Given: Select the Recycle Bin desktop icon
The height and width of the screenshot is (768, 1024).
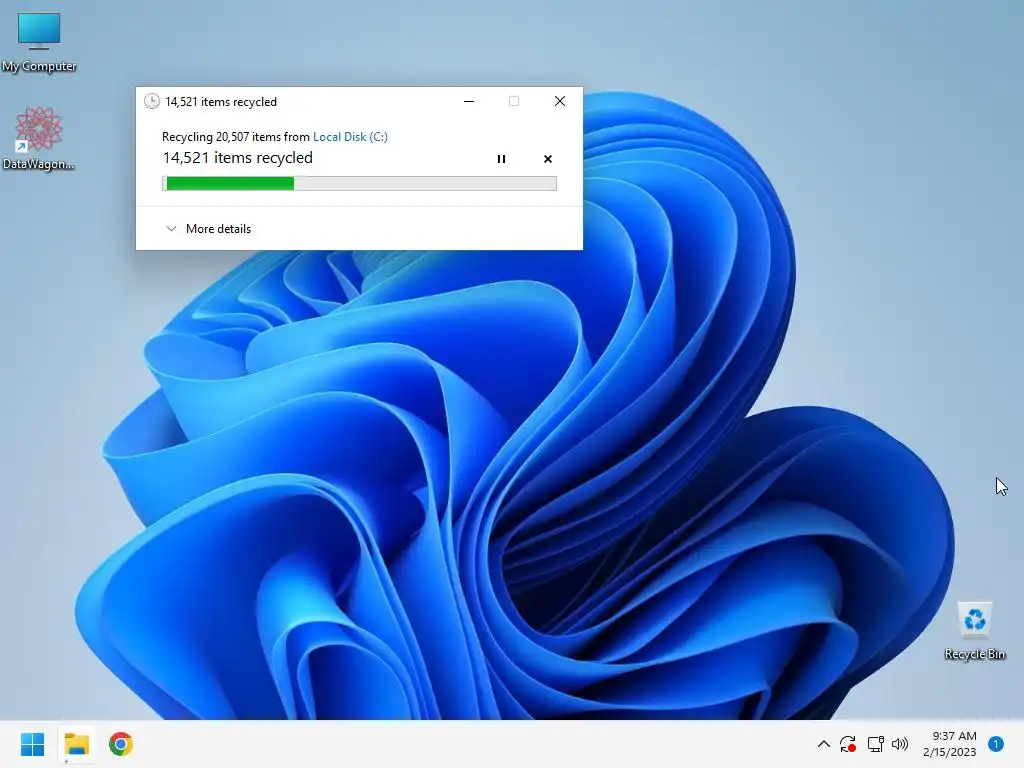Looking at the screenshot, I should [974, 630].
